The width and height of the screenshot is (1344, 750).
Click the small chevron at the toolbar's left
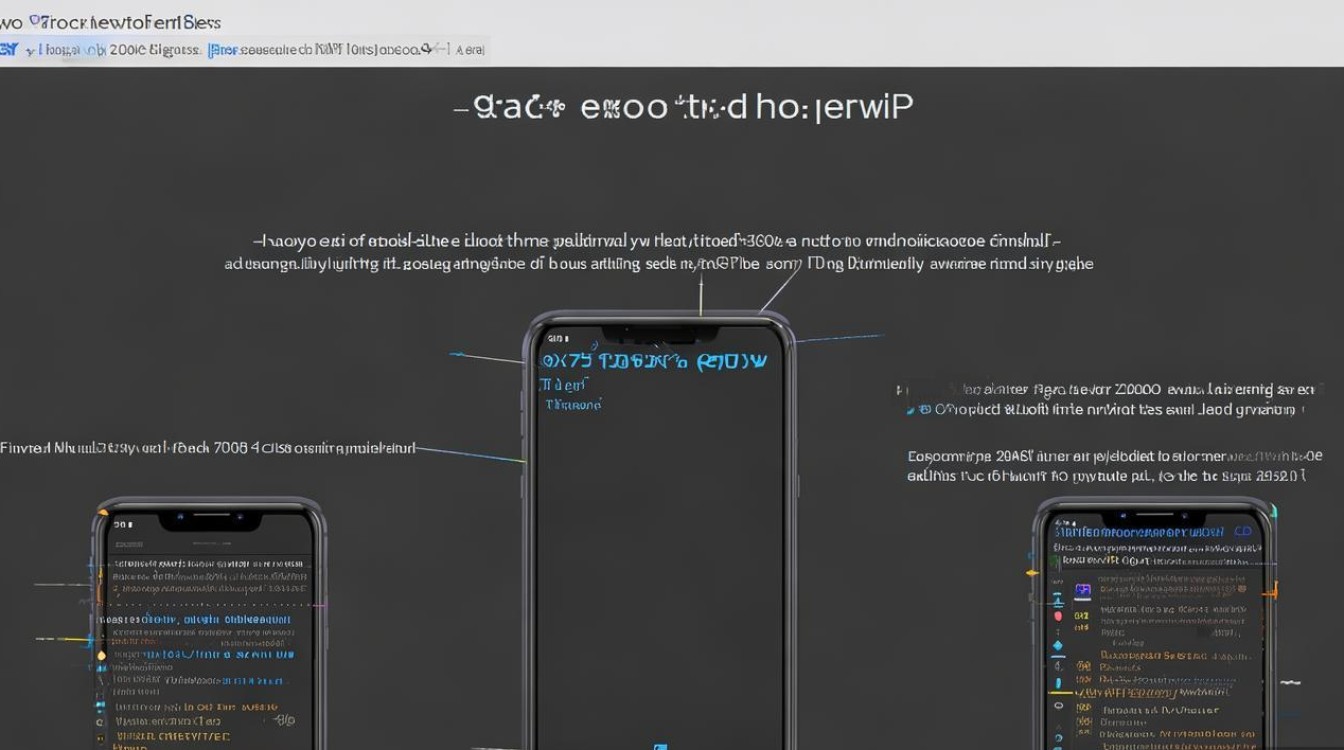click(30, 49)
